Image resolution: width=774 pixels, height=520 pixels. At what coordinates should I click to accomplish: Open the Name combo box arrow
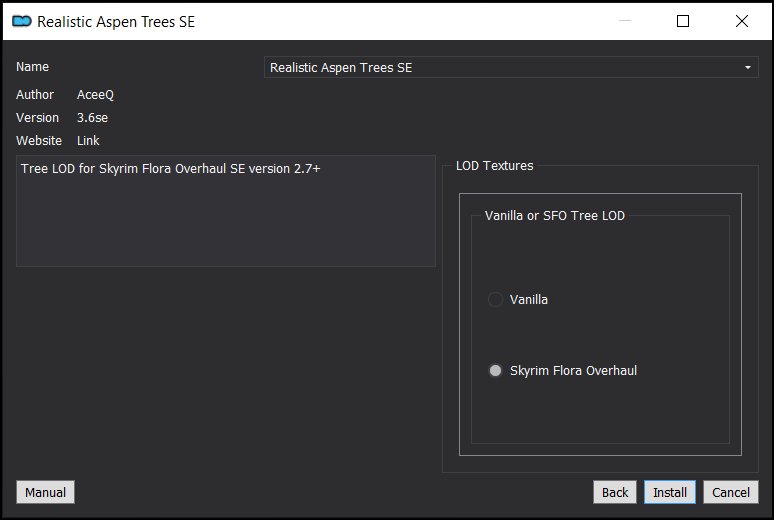tap(748, 68)
